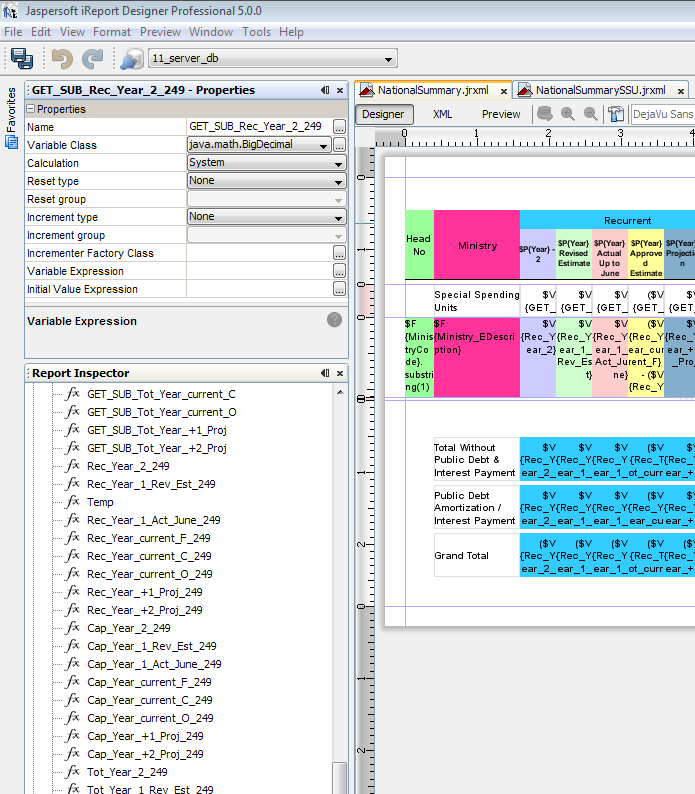Open the Edit menu
The image size is (695, 794).
coord(41,32)
